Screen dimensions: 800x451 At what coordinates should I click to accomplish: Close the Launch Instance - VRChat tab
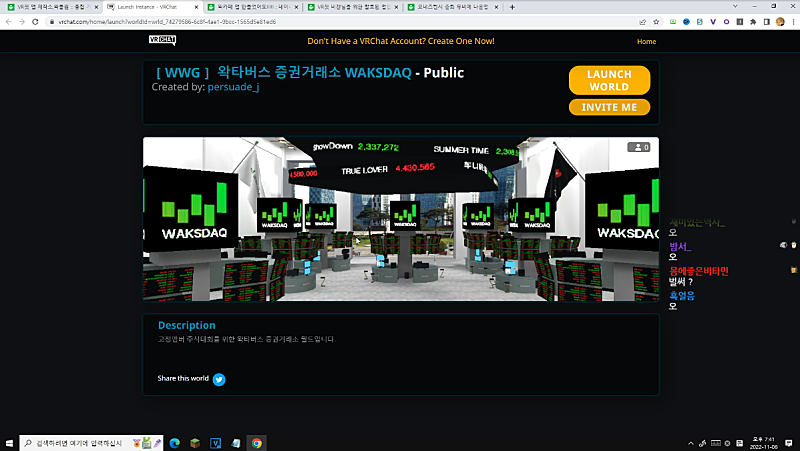[x=196, y=7]
